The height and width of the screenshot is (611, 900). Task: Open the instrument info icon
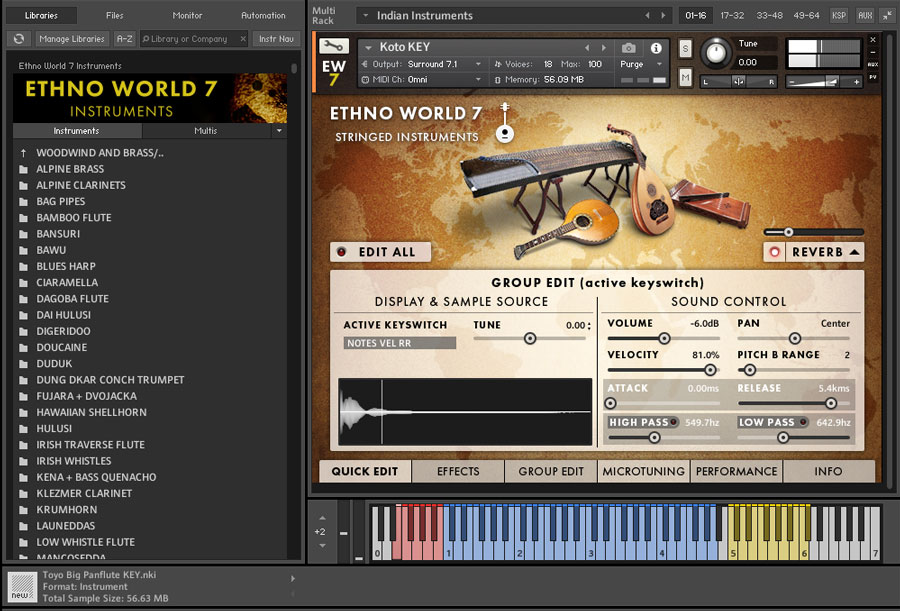coord(655,48)
